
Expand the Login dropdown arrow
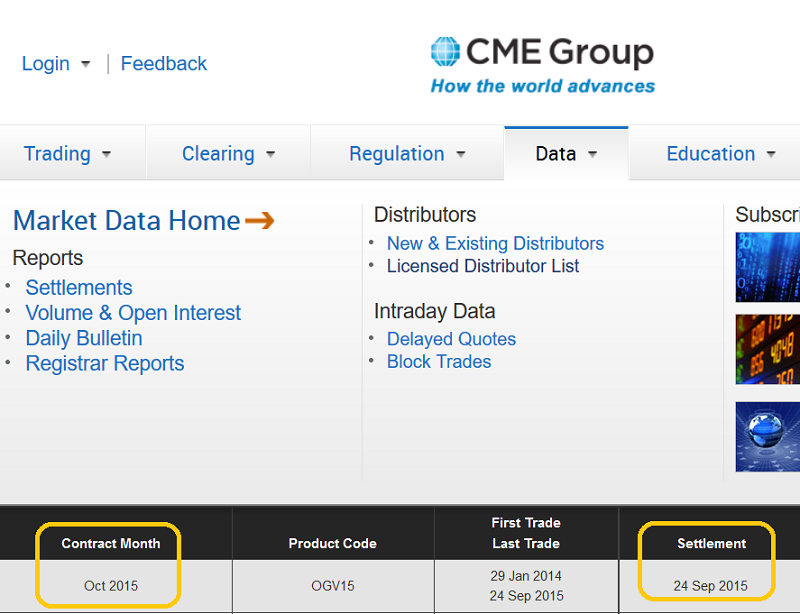coord(85,64)
